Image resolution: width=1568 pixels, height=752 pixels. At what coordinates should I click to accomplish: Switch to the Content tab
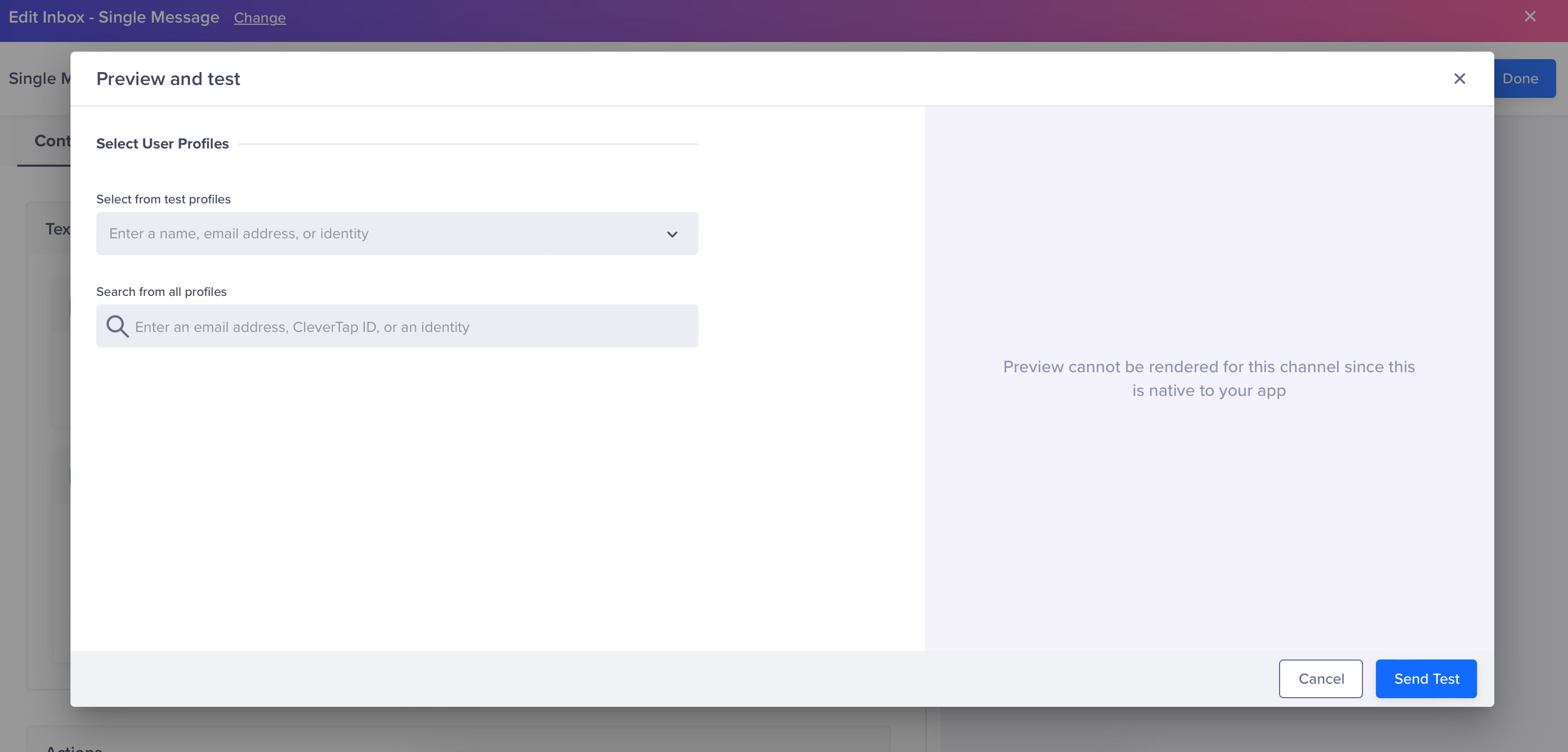(x=54, y=140)
